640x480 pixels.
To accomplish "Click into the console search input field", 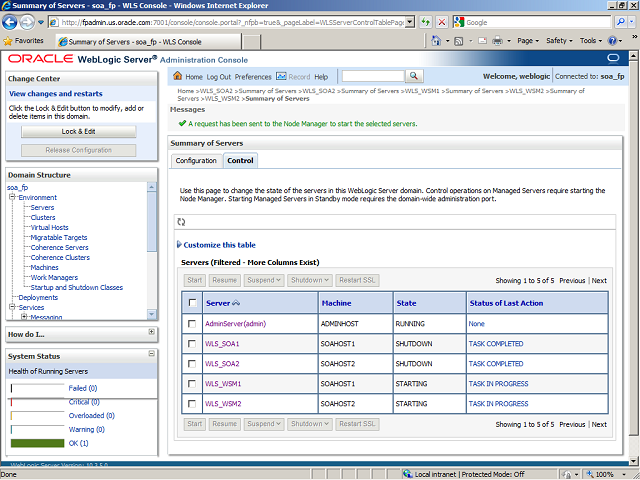I will coord(372,77).
